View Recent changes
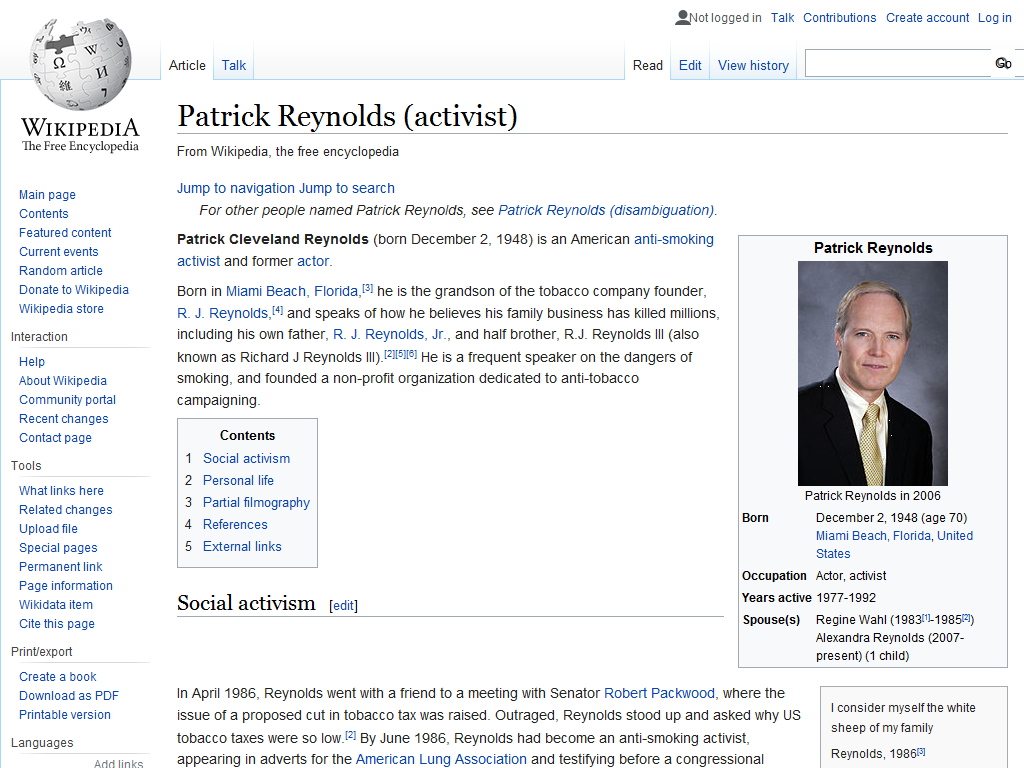The width and height of the screenshot is (1024, 768). (x=63, y=419)
